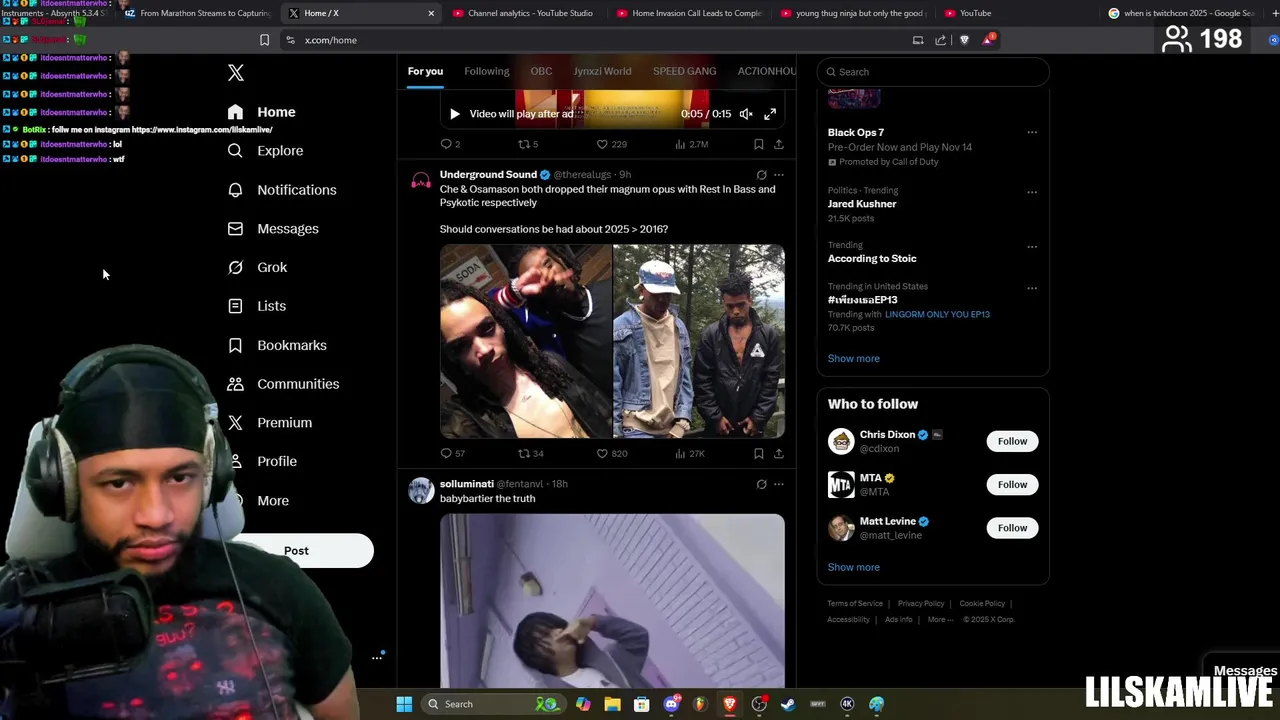Click Grok icon on solluminati post
This screenshot has height=720, width=1280.
coord(761,484)
